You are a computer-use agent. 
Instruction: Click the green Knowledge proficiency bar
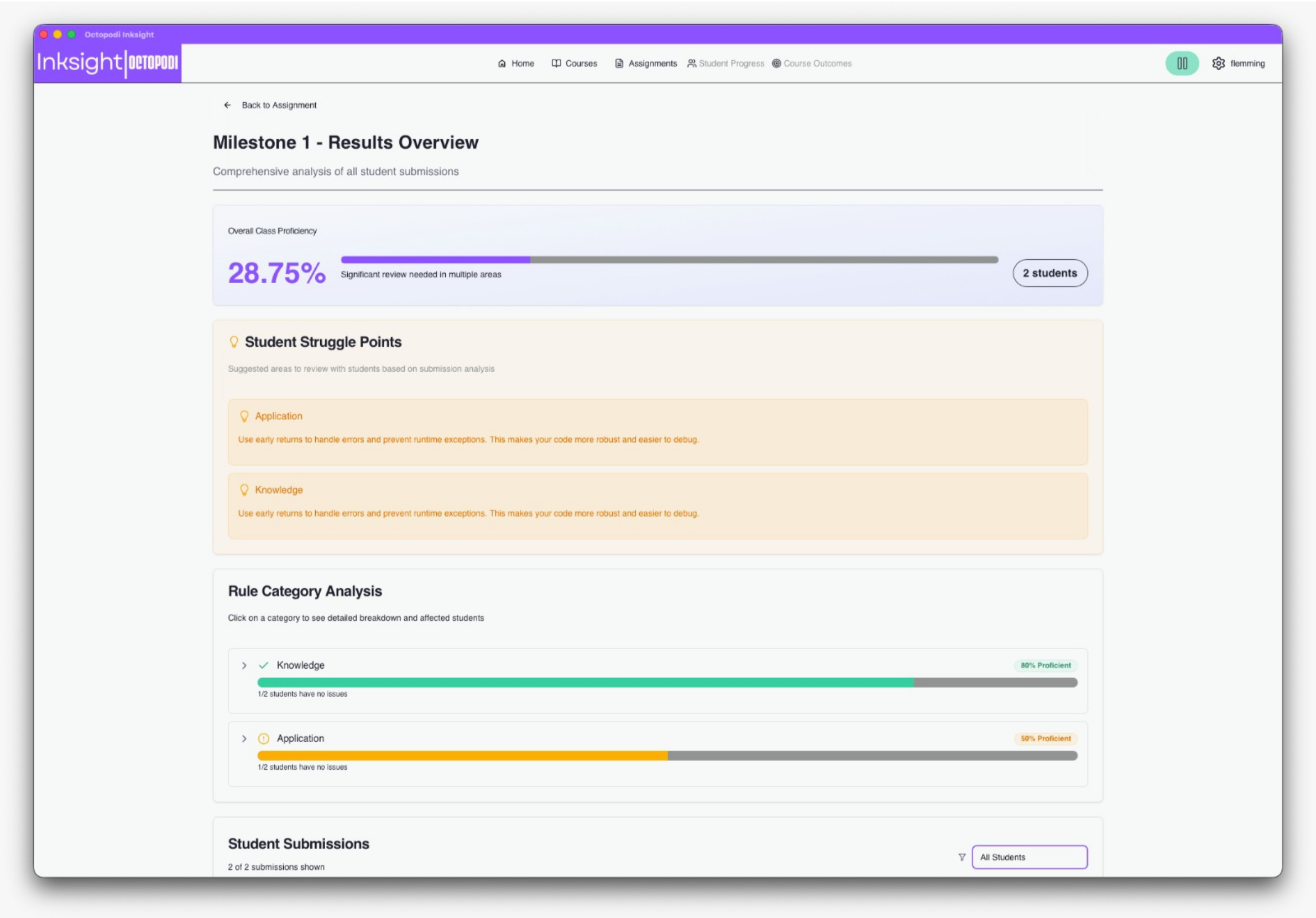tap(667, 682)
